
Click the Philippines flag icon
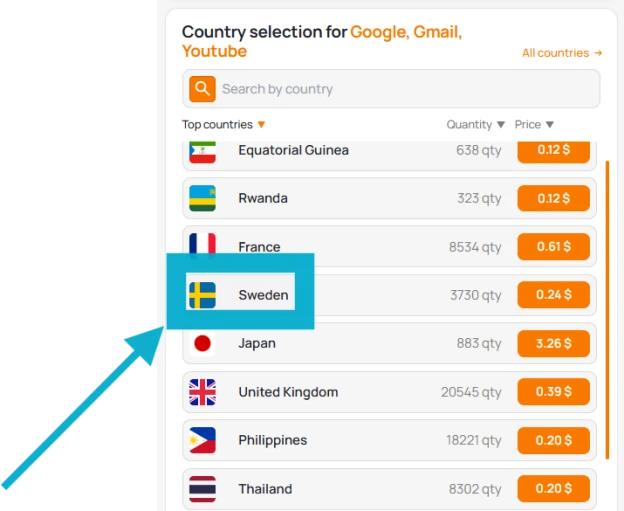202,440
